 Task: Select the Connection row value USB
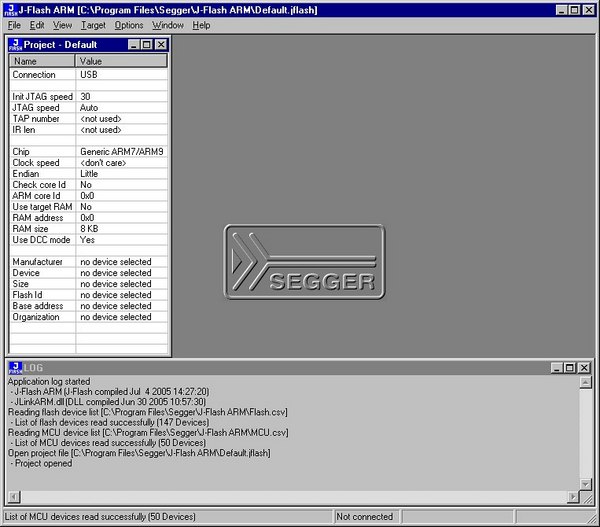click(x=89, y=75)
